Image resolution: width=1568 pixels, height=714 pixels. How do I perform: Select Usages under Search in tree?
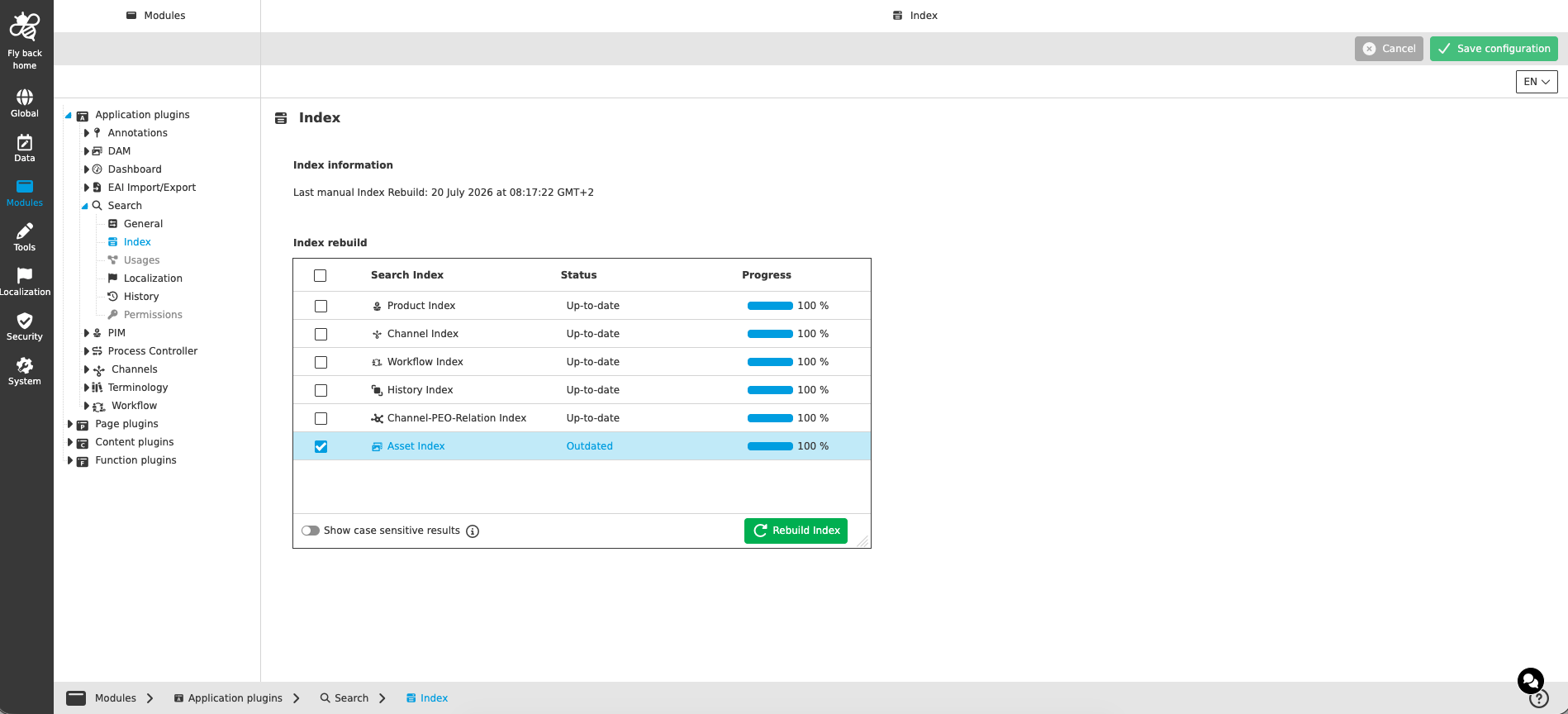click(141, 260)
